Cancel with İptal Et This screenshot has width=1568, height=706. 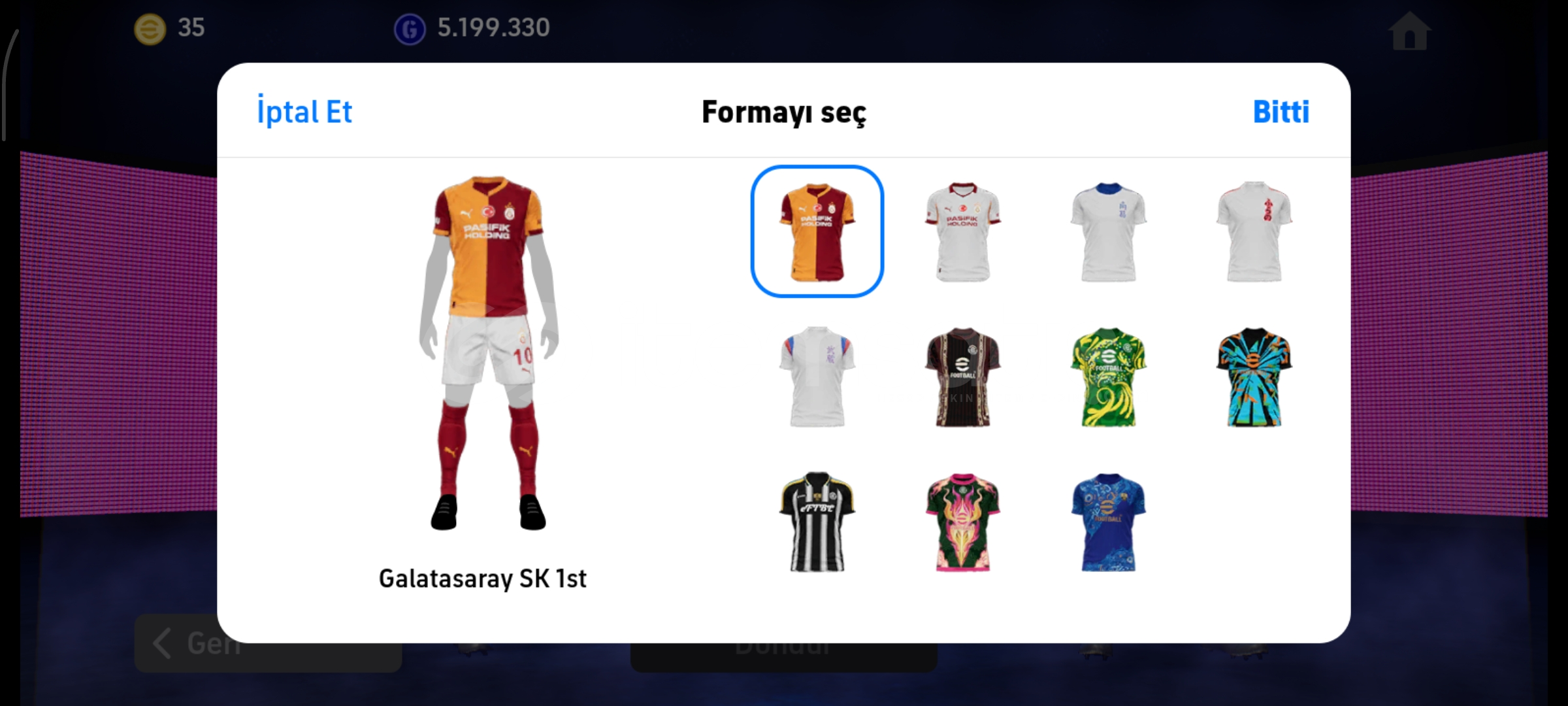pos(304,111)
